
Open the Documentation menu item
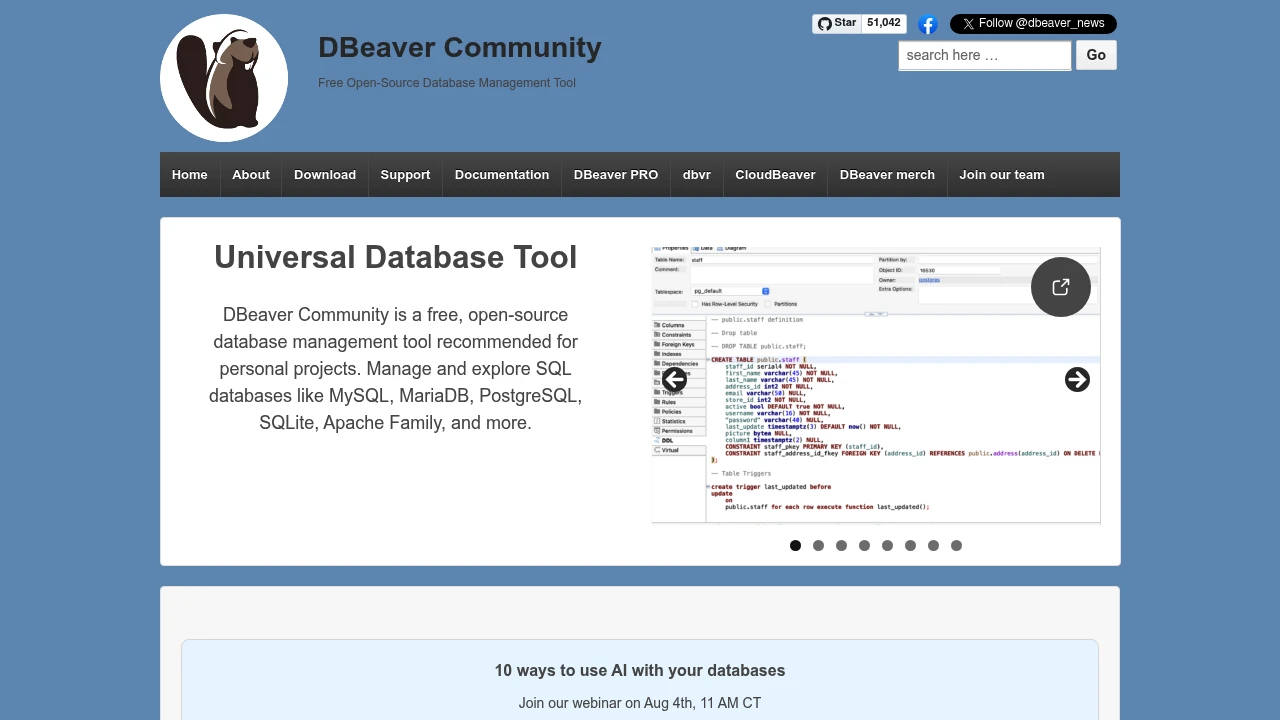[x=502, y=175]
